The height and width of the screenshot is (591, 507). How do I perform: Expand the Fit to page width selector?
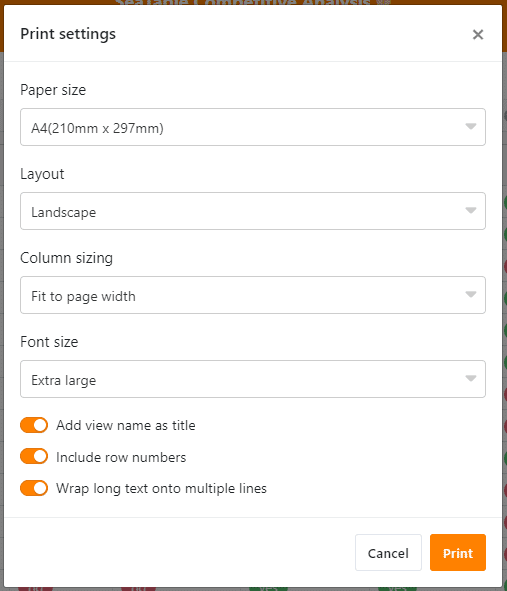[x=253, y=295]
